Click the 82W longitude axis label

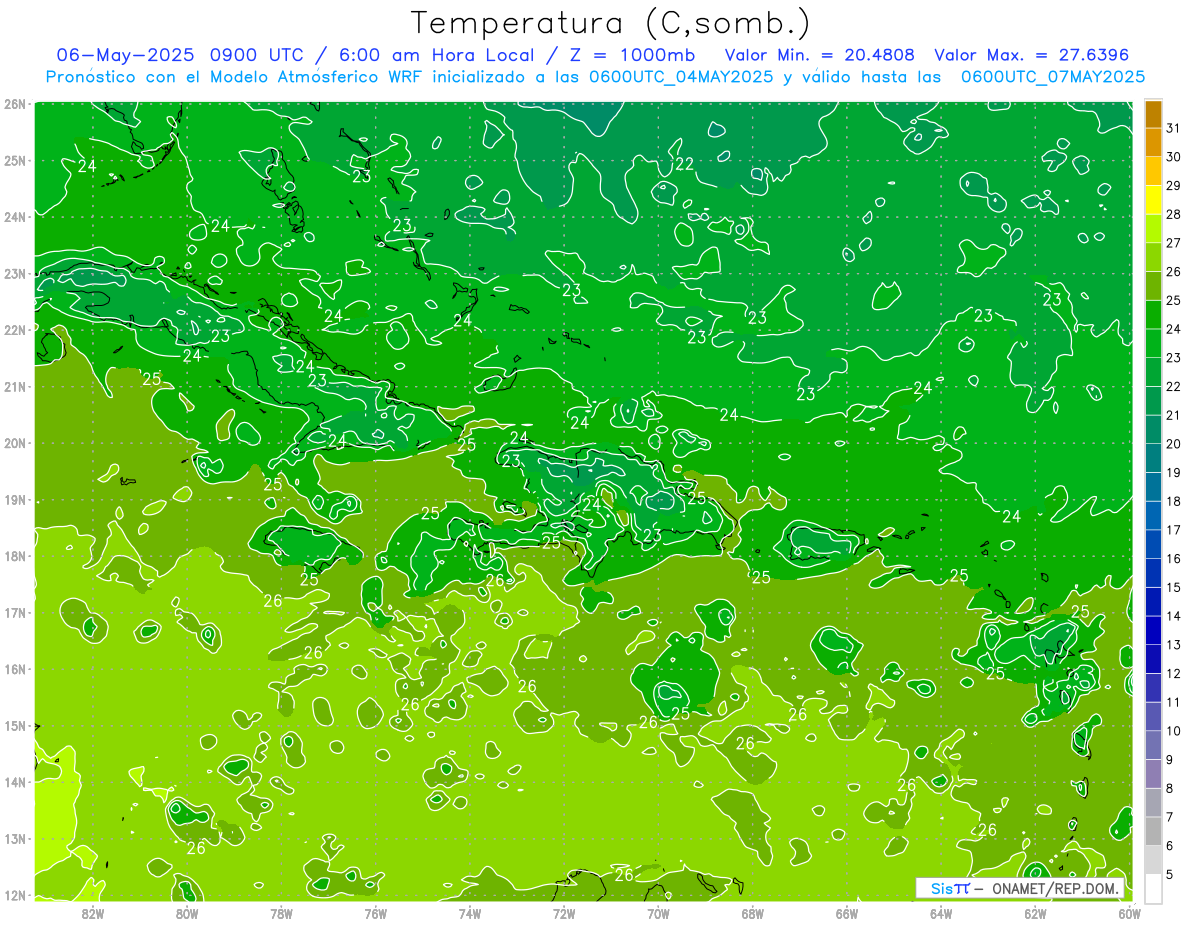click(x=93, y=914)
